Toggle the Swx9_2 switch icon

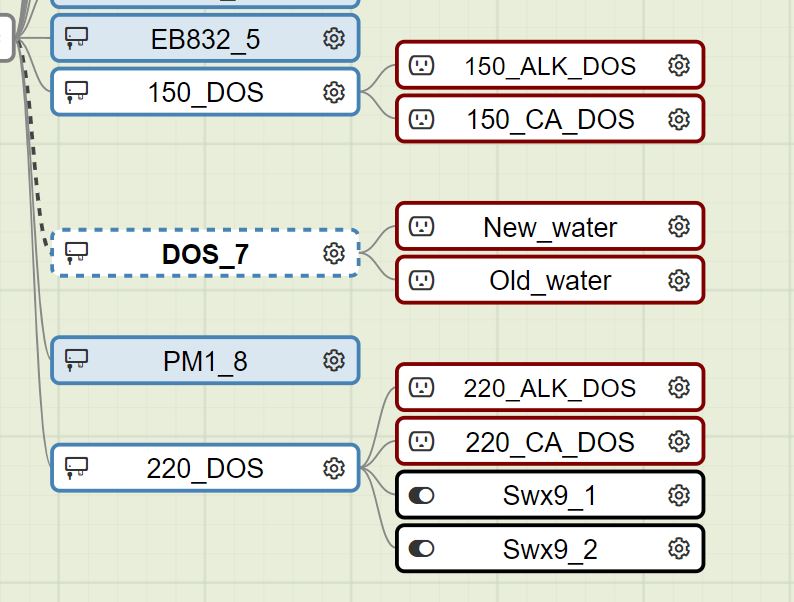(421, 549)
